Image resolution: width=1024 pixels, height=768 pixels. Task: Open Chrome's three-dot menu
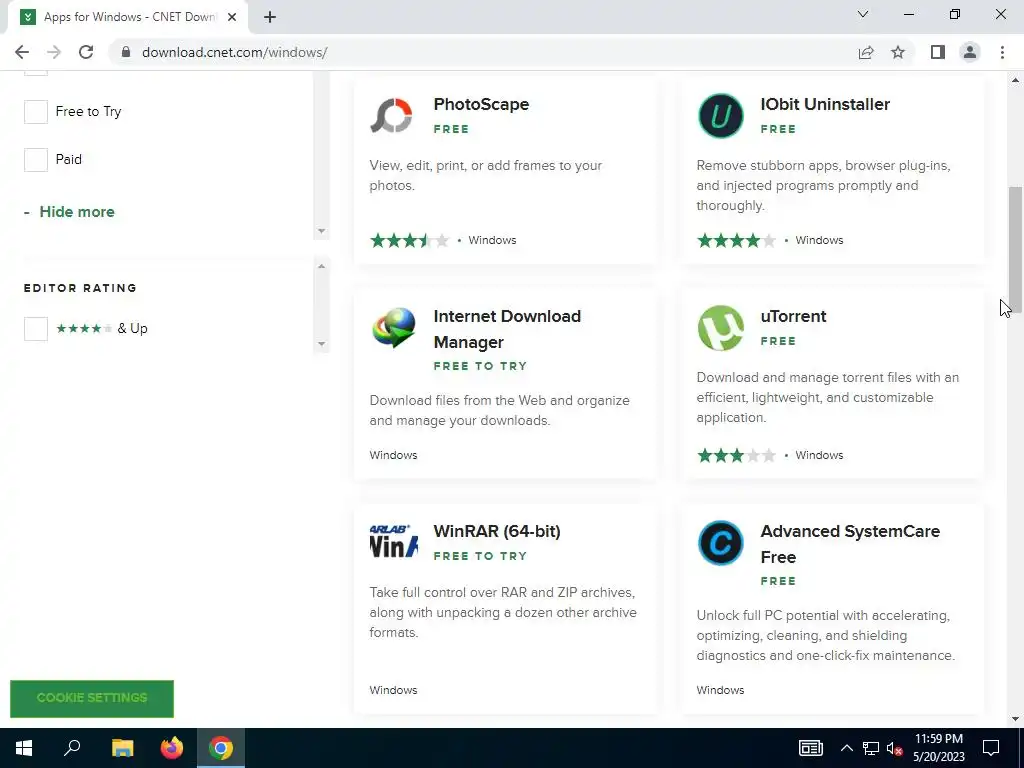(1002, 52)
